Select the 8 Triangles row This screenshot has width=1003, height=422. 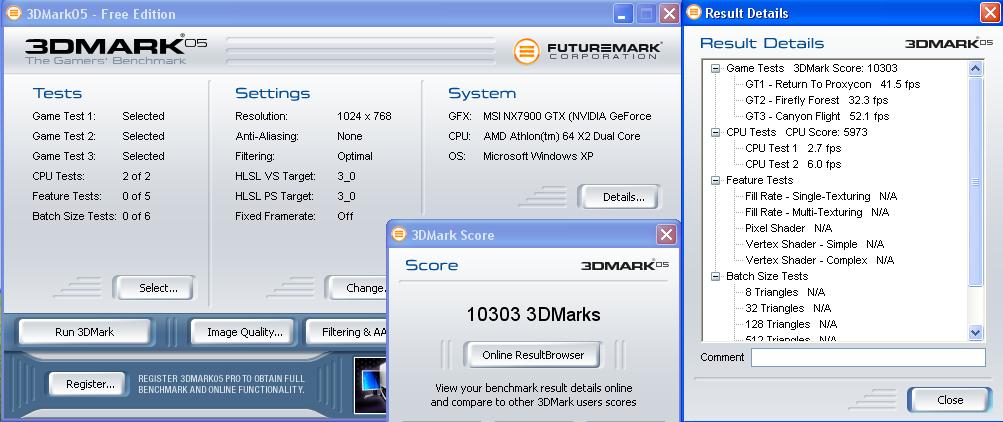[x=785, y=292]
